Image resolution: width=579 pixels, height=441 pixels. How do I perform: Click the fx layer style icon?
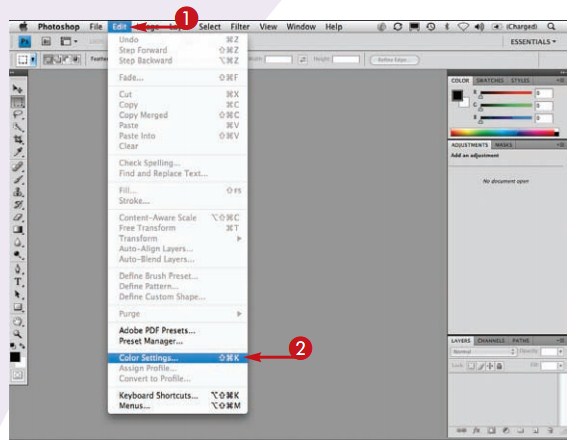click(476, 431)
